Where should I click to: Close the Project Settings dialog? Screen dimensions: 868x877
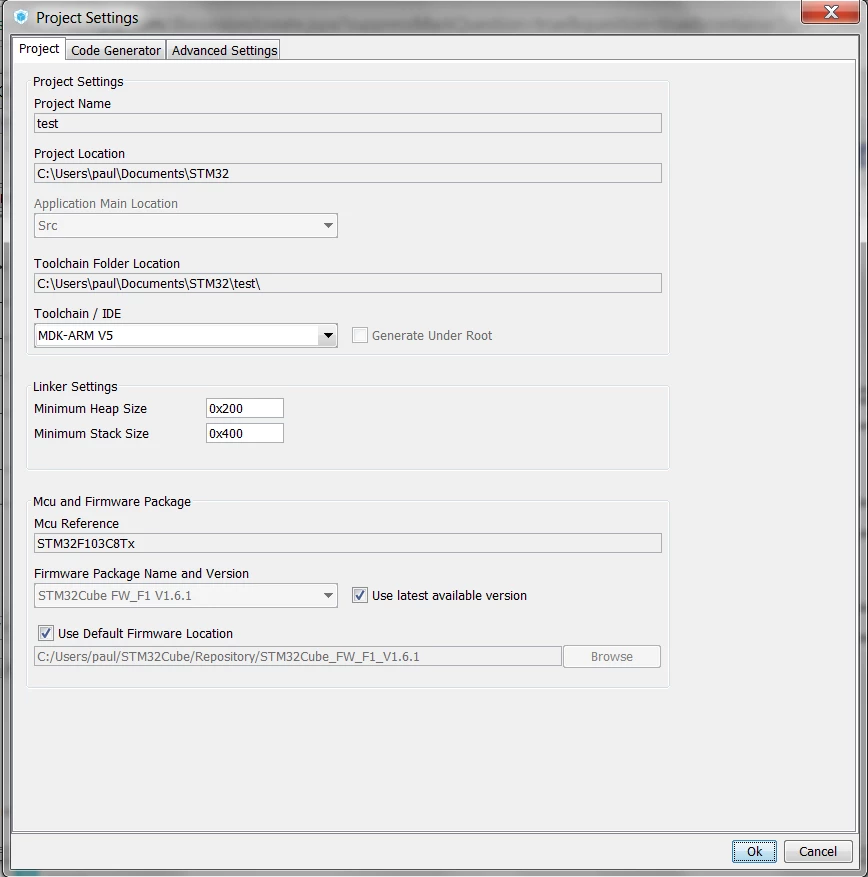830,12
